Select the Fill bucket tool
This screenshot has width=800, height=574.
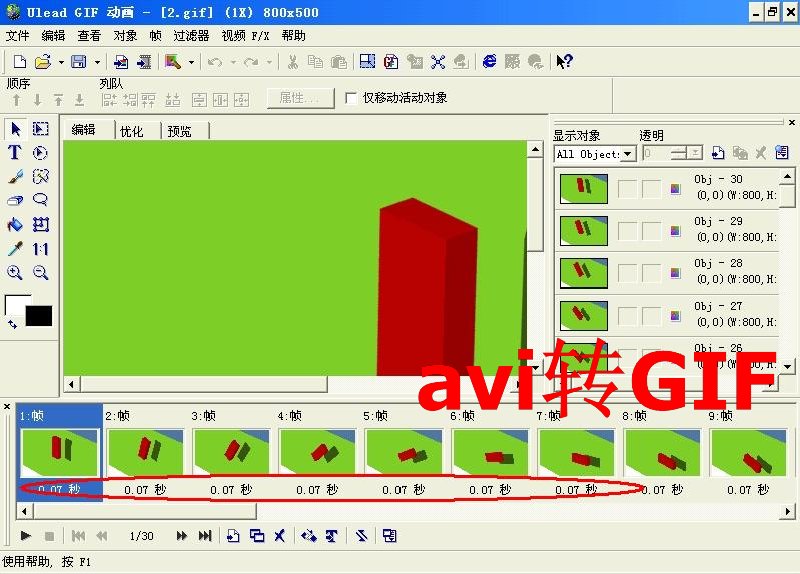pos(15,224)
